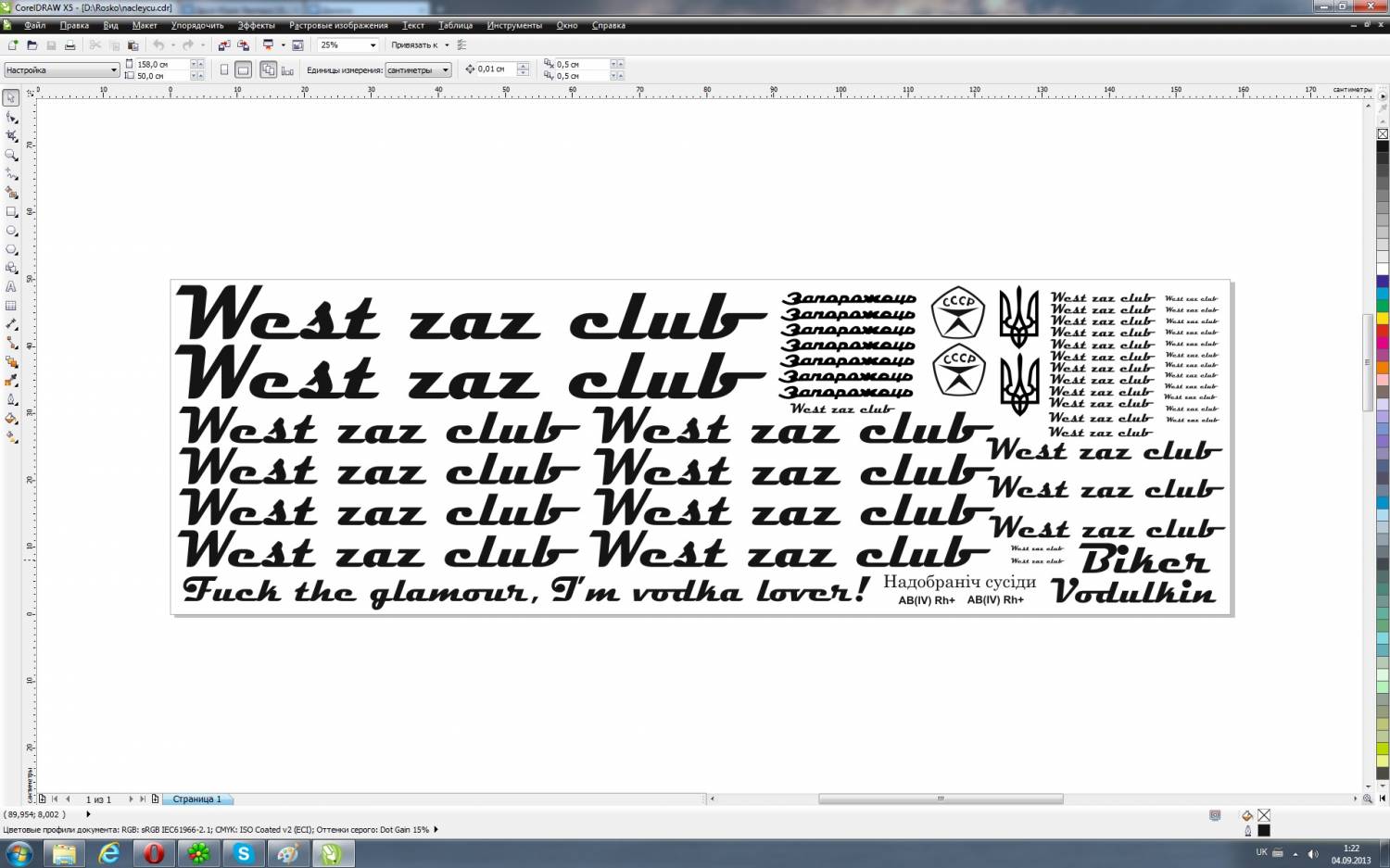
Task: Pick the black swatch in palette
Action: (x=1383, y=146)
